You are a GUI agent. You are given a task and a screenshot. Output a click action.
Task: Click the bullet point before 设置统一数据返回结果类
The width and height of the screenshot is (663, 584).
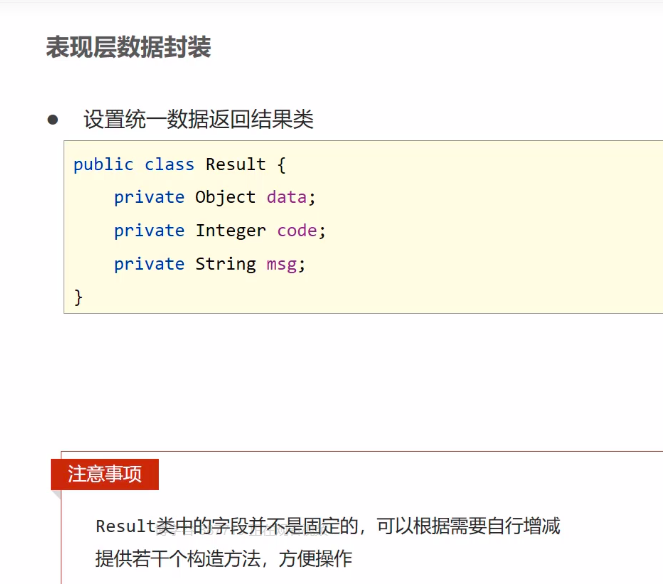coord(53,119)
